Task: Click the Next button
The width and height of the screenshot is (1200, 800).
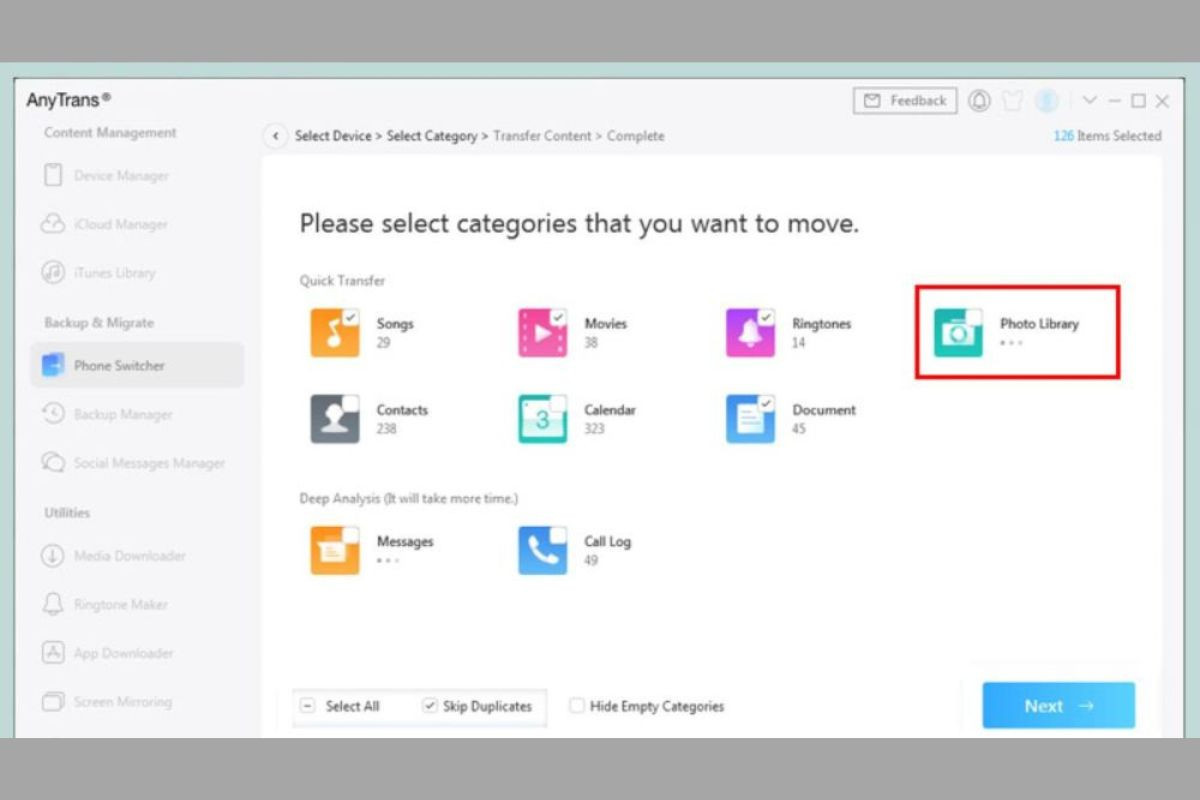Action: pyautogui.click(x=1059, y=706)
